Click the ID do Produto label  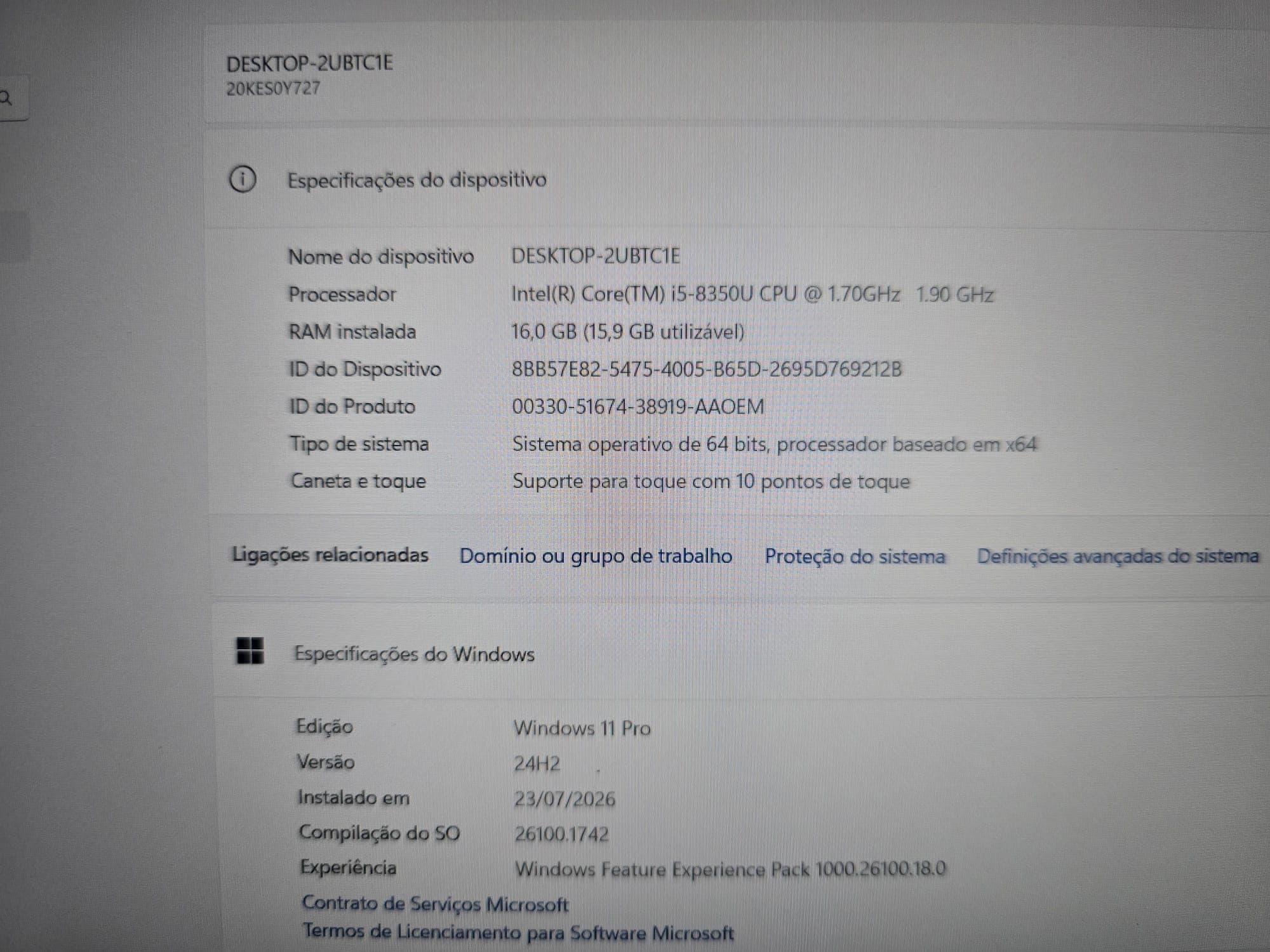coord(352,406)
